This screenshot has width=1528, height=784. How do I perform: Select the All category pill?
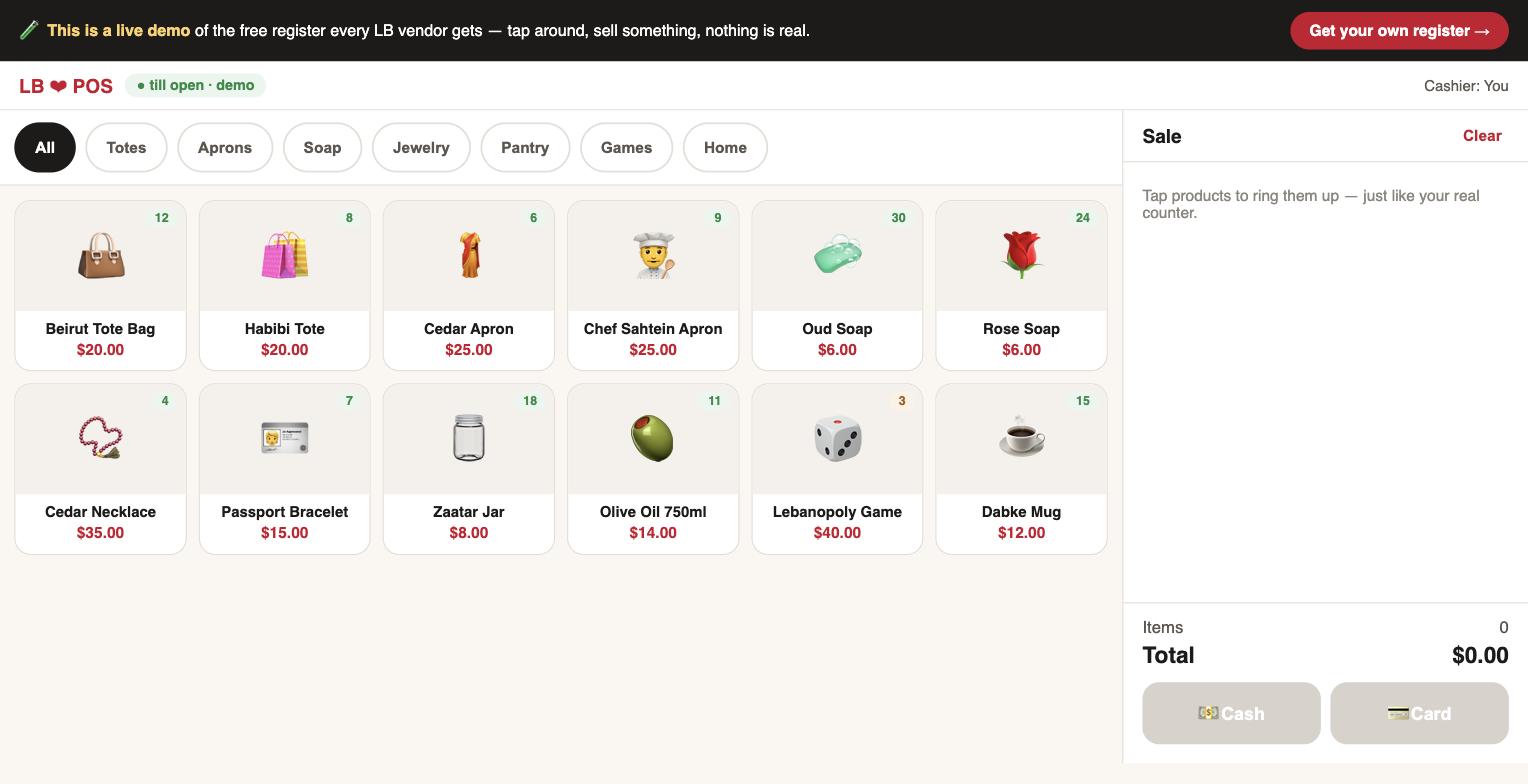(x=45, y=147)
